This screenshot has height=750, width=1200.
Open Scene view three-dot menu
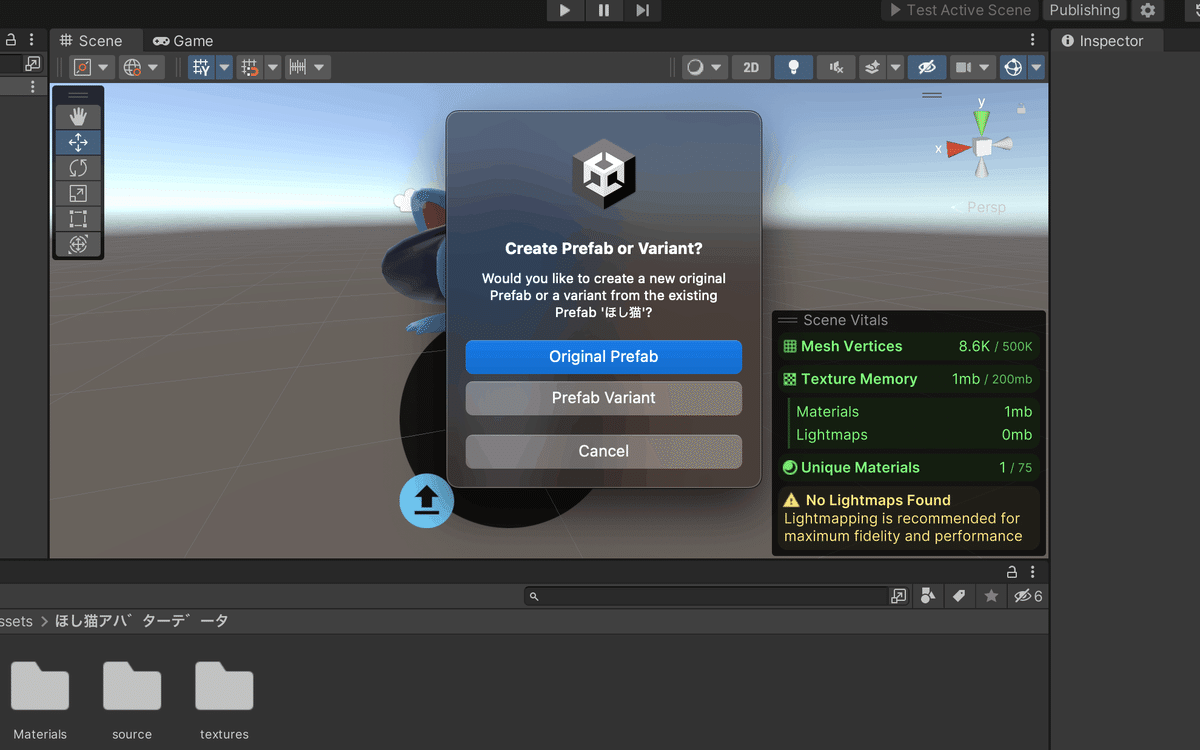click(x=1033, y=41)
